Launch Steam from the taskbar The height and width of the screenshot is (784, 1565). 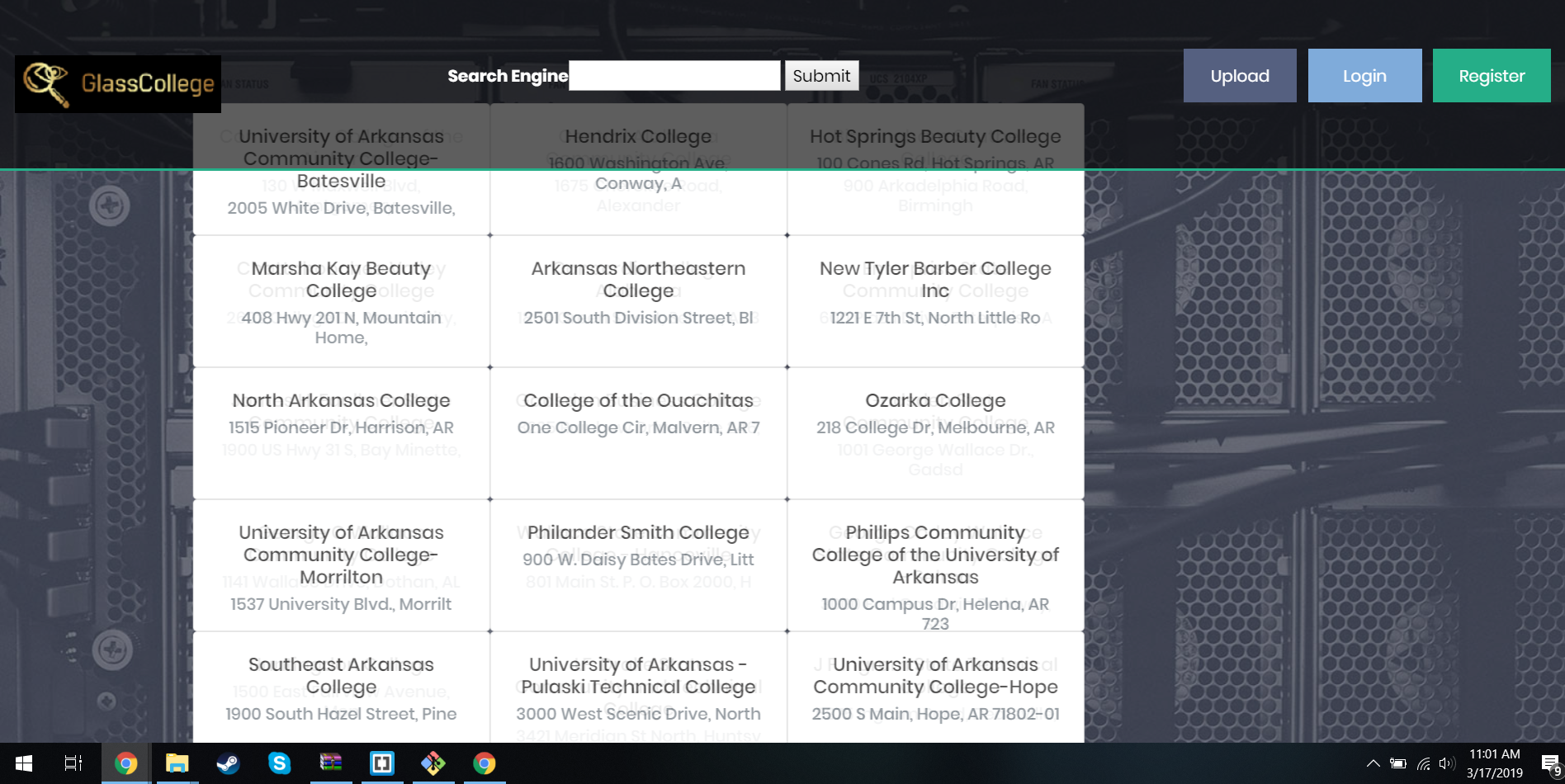[x=228, y=763]
